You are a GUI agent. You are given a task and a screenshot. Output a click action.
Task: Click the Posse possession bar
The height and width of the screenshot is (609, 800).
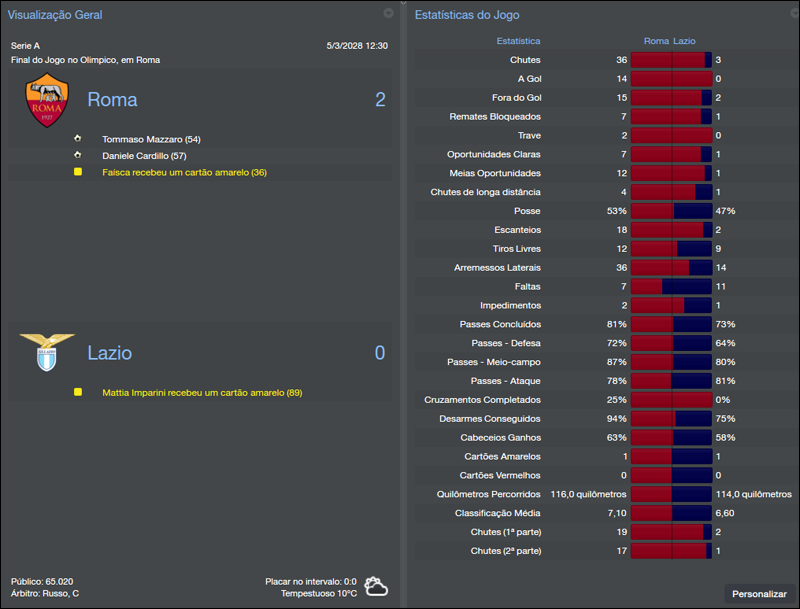(x=672, y=211)
